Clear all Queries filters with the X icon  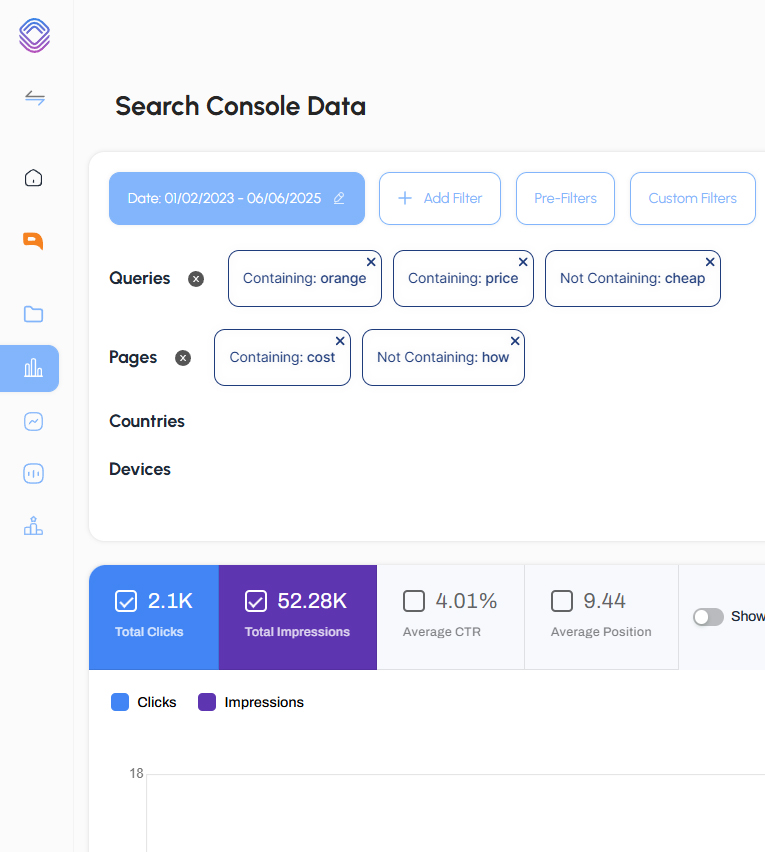pyautogui.click(x=196, y=279)
